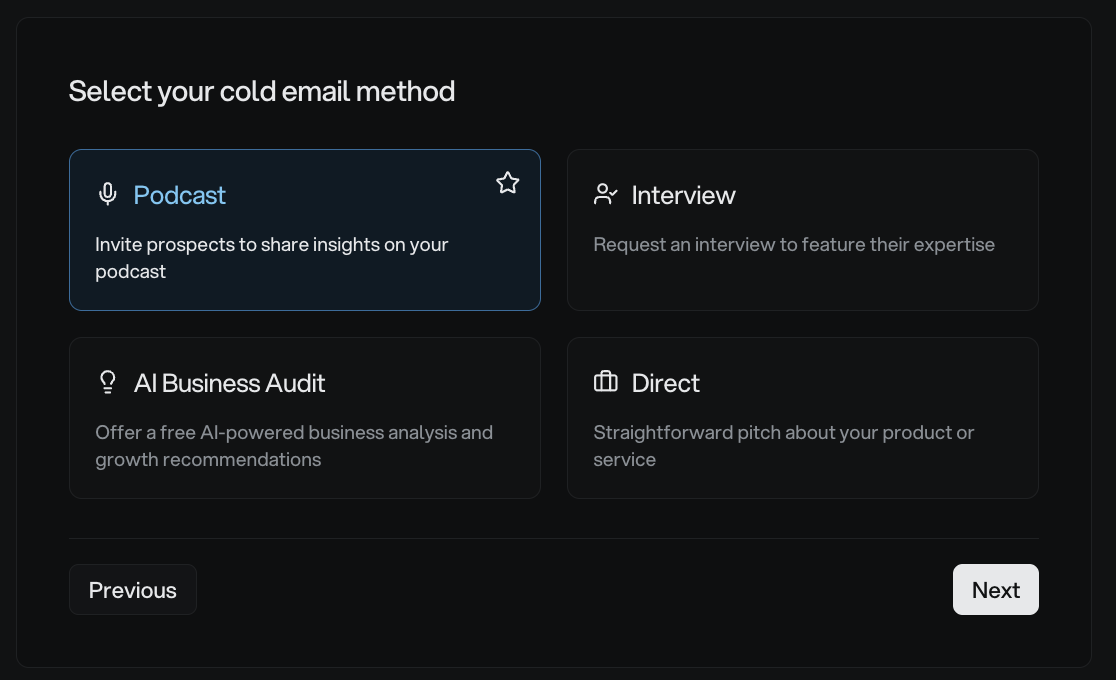Click the 'Select your cold email method' title

pos(262,91)
